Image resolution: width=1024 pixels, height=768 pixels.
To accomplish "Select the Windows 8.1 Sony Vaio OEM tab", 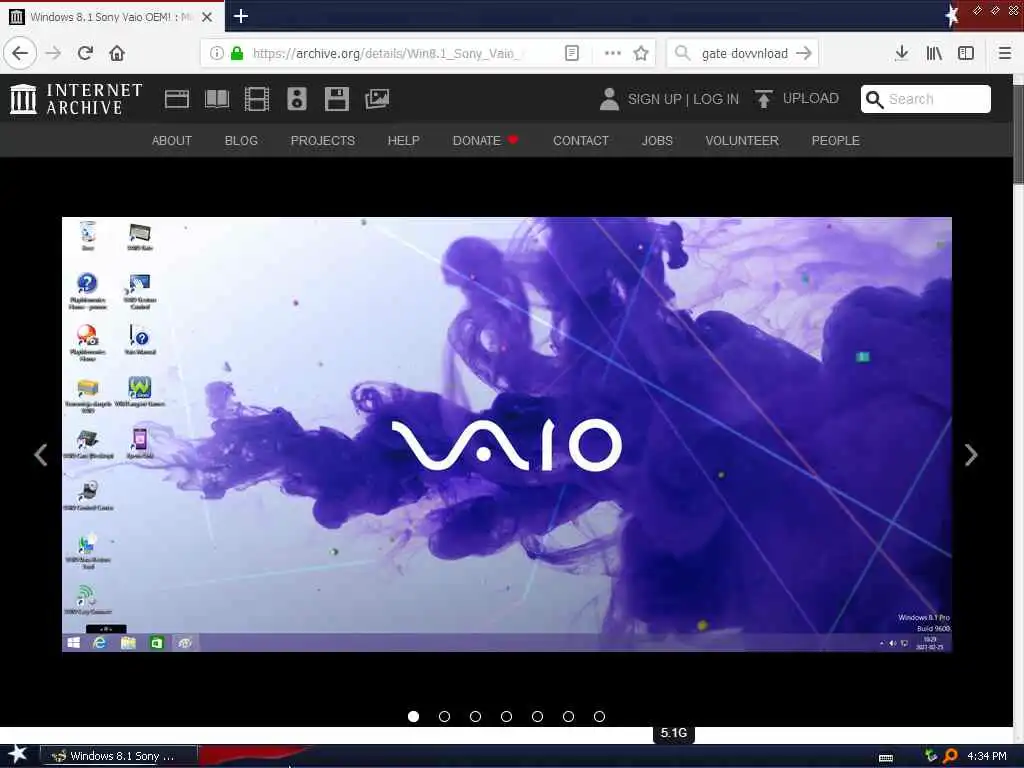I will [112, 17].
